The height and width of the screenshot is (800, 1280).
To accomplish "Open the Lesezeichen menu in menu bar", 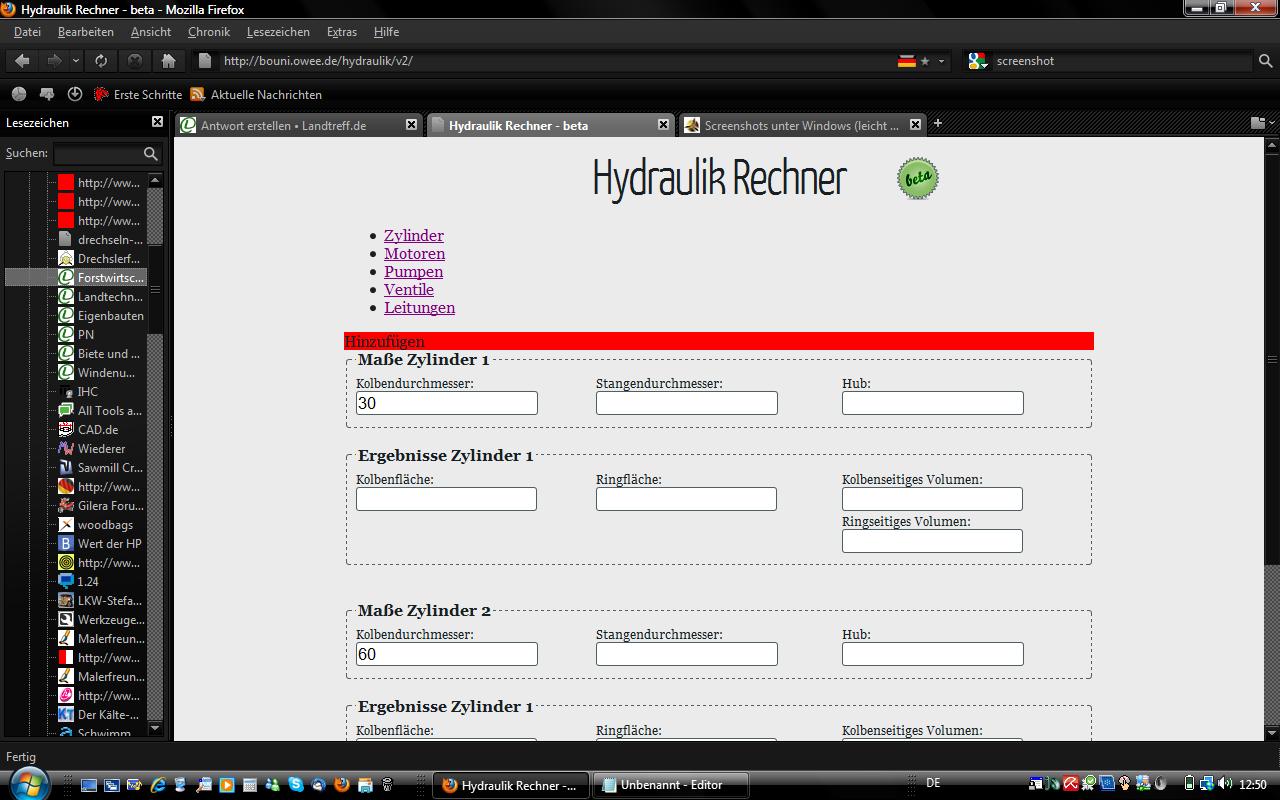I will [x=278, y=32].
